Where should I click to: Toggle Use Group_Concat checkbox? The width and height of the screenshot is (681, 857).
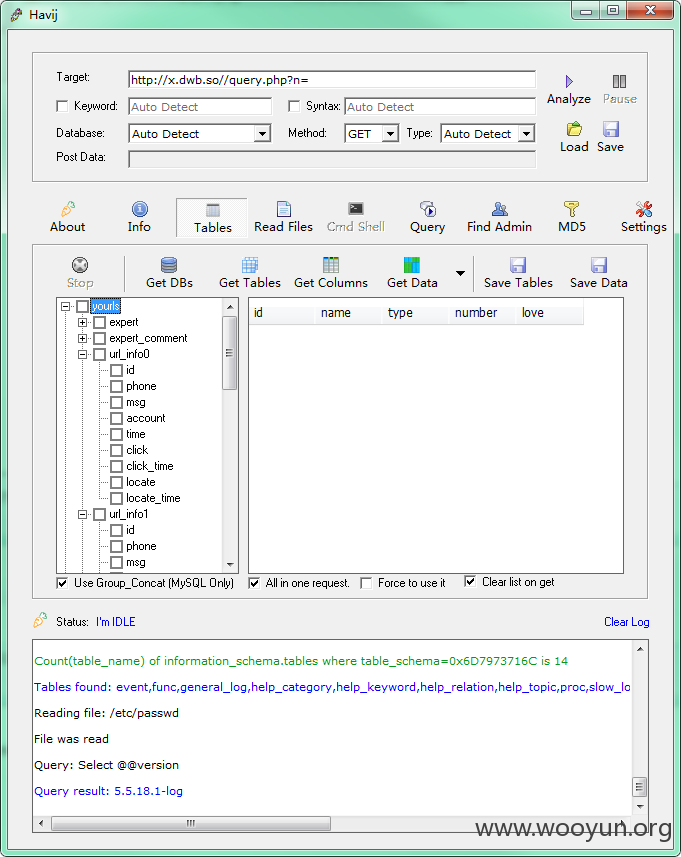click(x=62, y=583)
